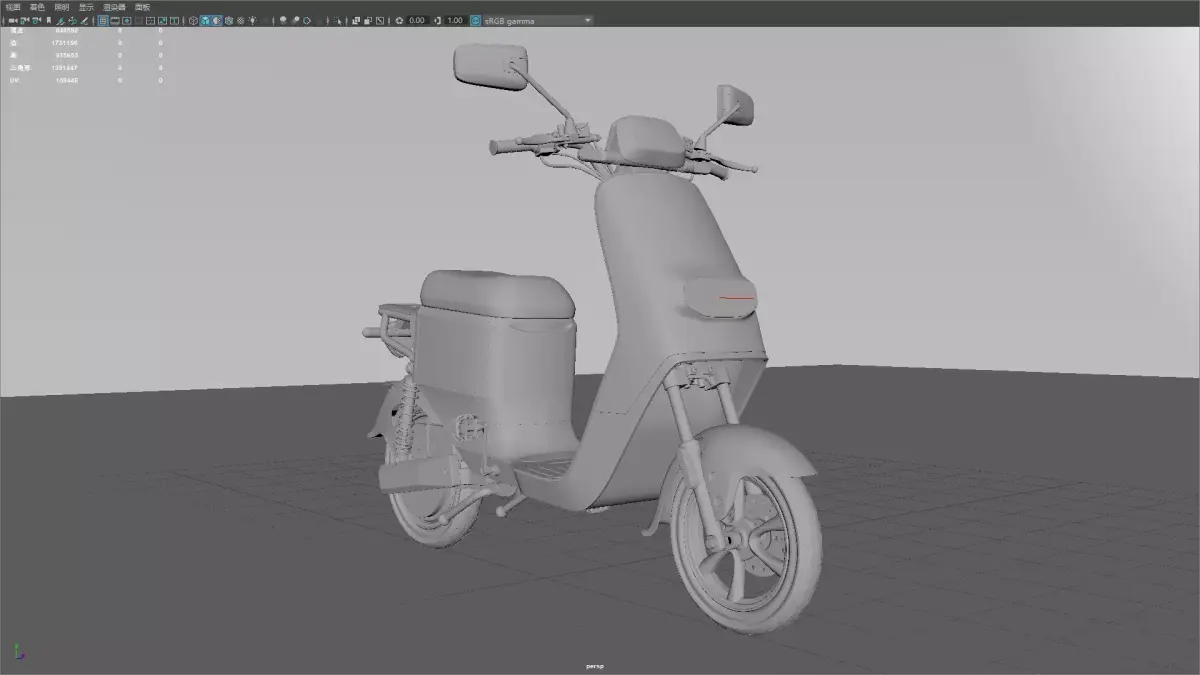The width and height of the screenshot is (1200, 675).
Task: Click the Smooth Shade All icon
Action: coord(205,20)
